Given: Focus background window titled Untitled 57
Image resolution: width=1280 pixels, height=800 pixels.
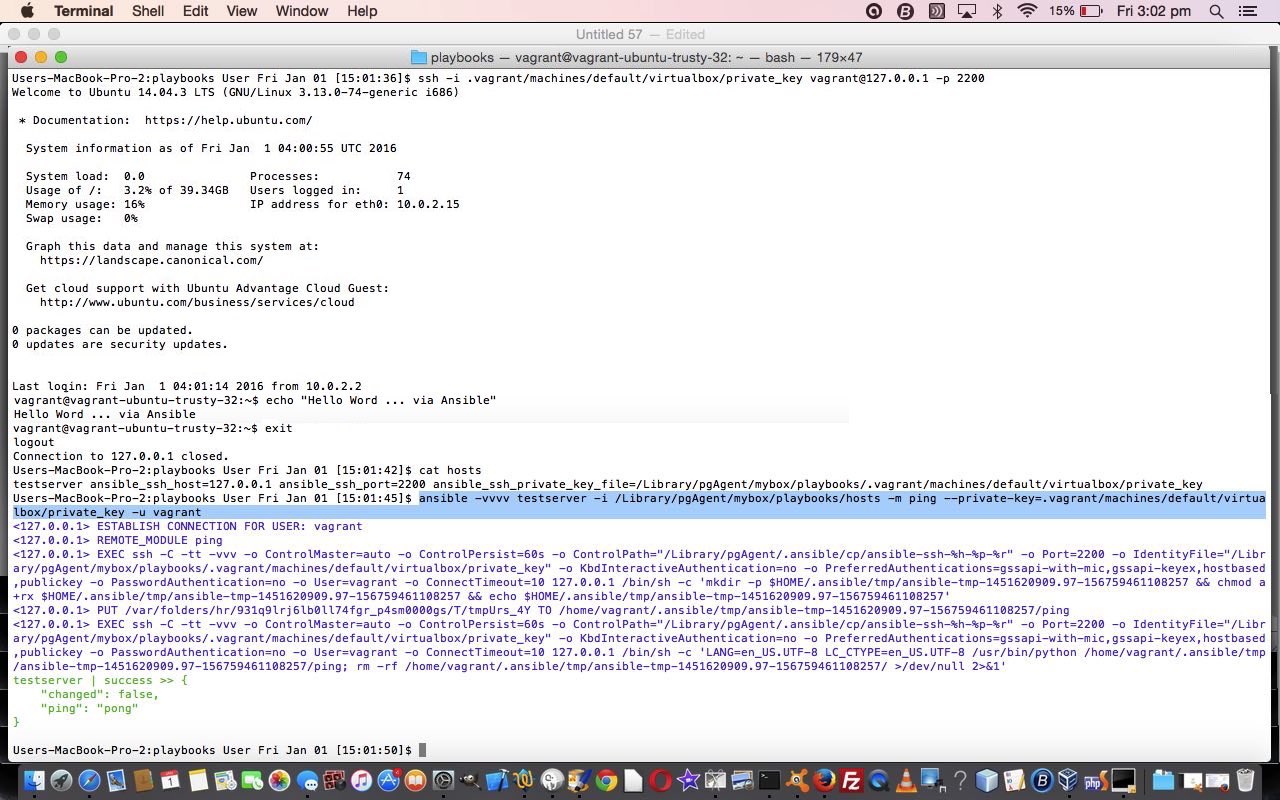Looking at the screenshot, I should 640,34.
